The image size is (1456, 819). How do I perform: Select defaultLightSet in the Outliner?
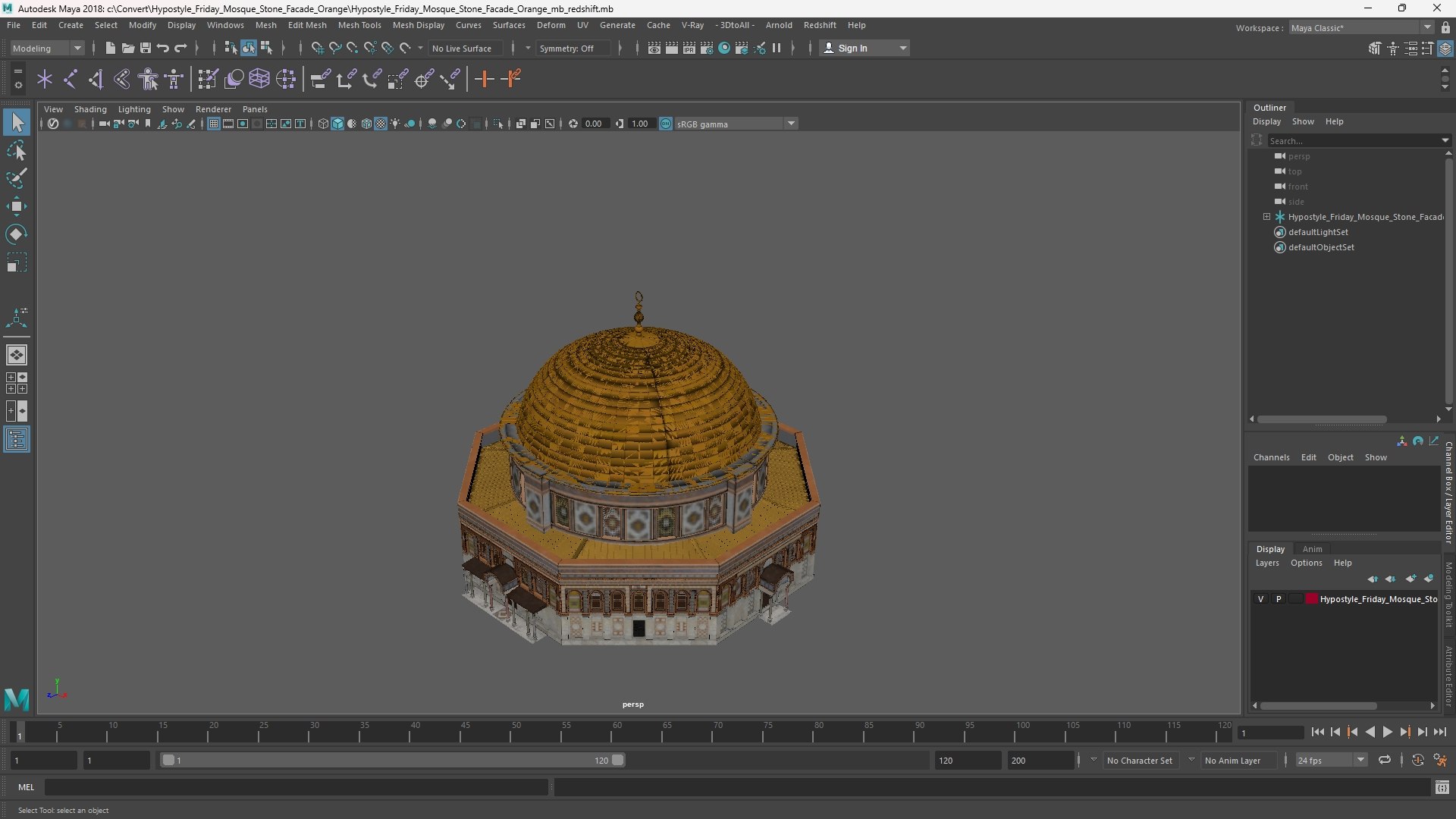tap(1318, 232)
